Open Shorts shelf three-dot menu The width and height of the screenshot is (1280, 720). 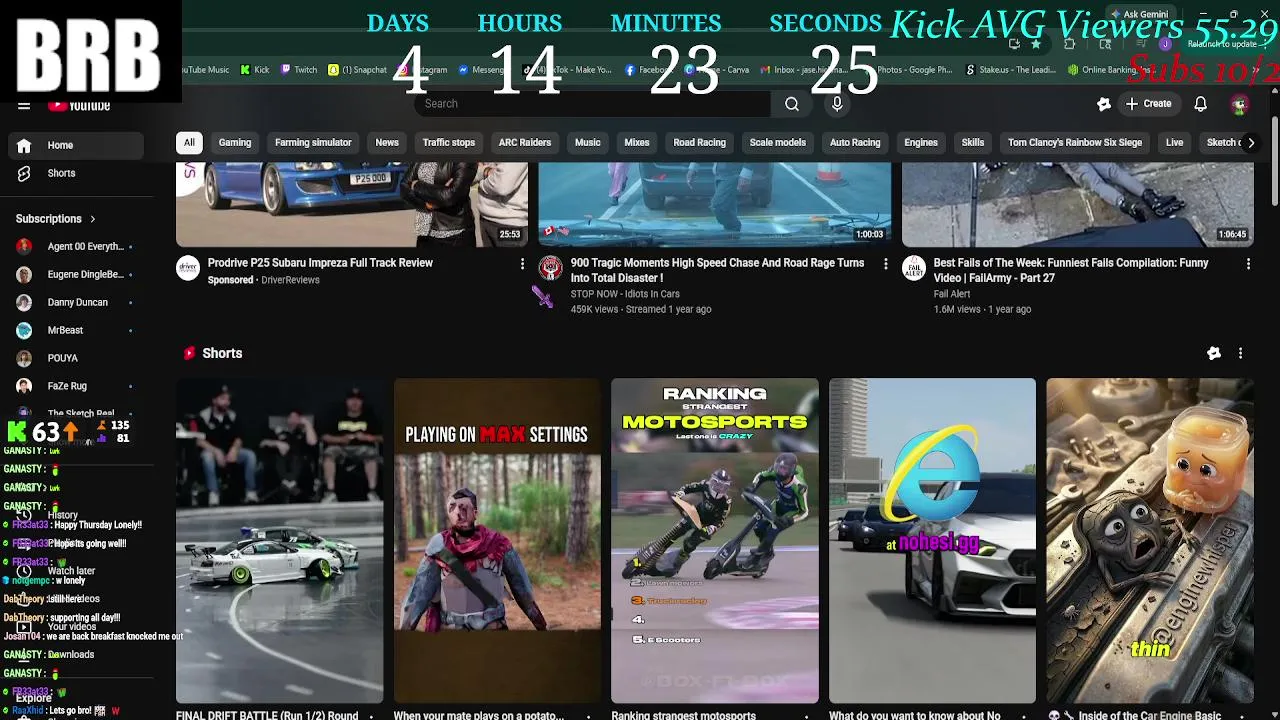1240,353
